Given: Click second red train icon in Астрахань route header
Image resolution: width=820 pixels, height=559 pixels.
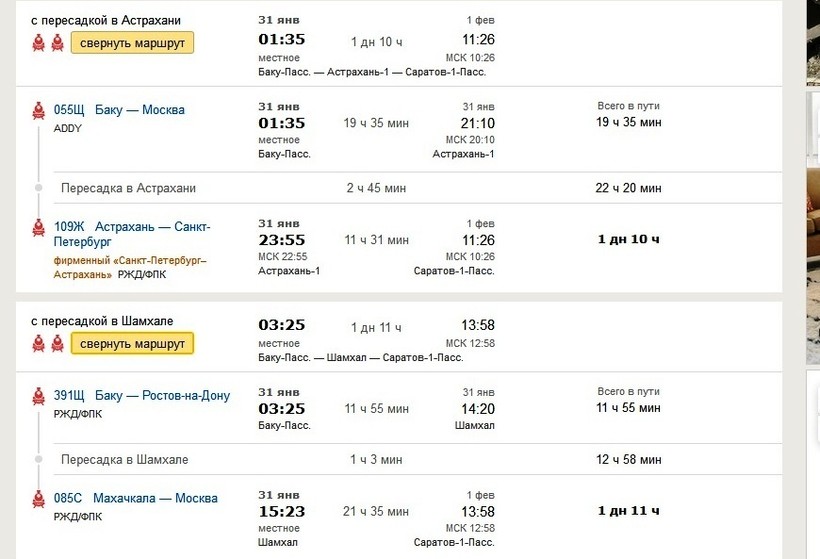Looking at the screenshot, I should click(x=57, y=42).
